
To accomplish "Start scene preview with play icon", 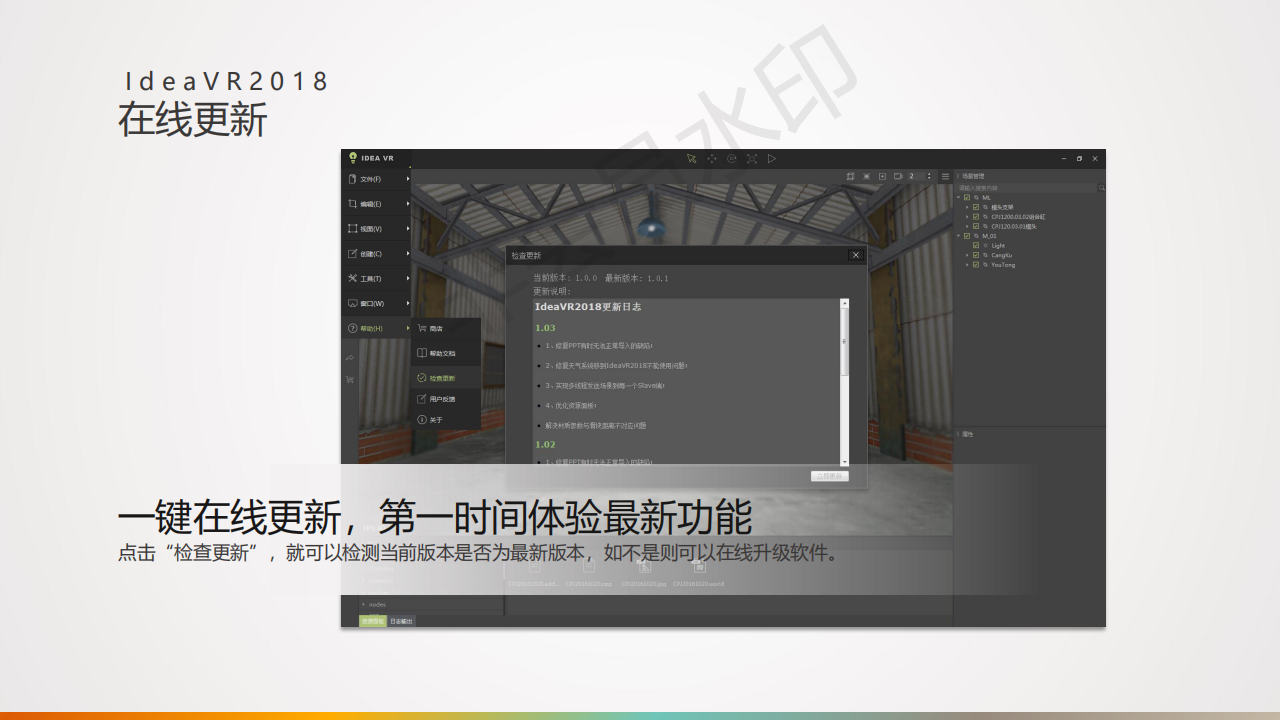I will (x=772, y=158).
